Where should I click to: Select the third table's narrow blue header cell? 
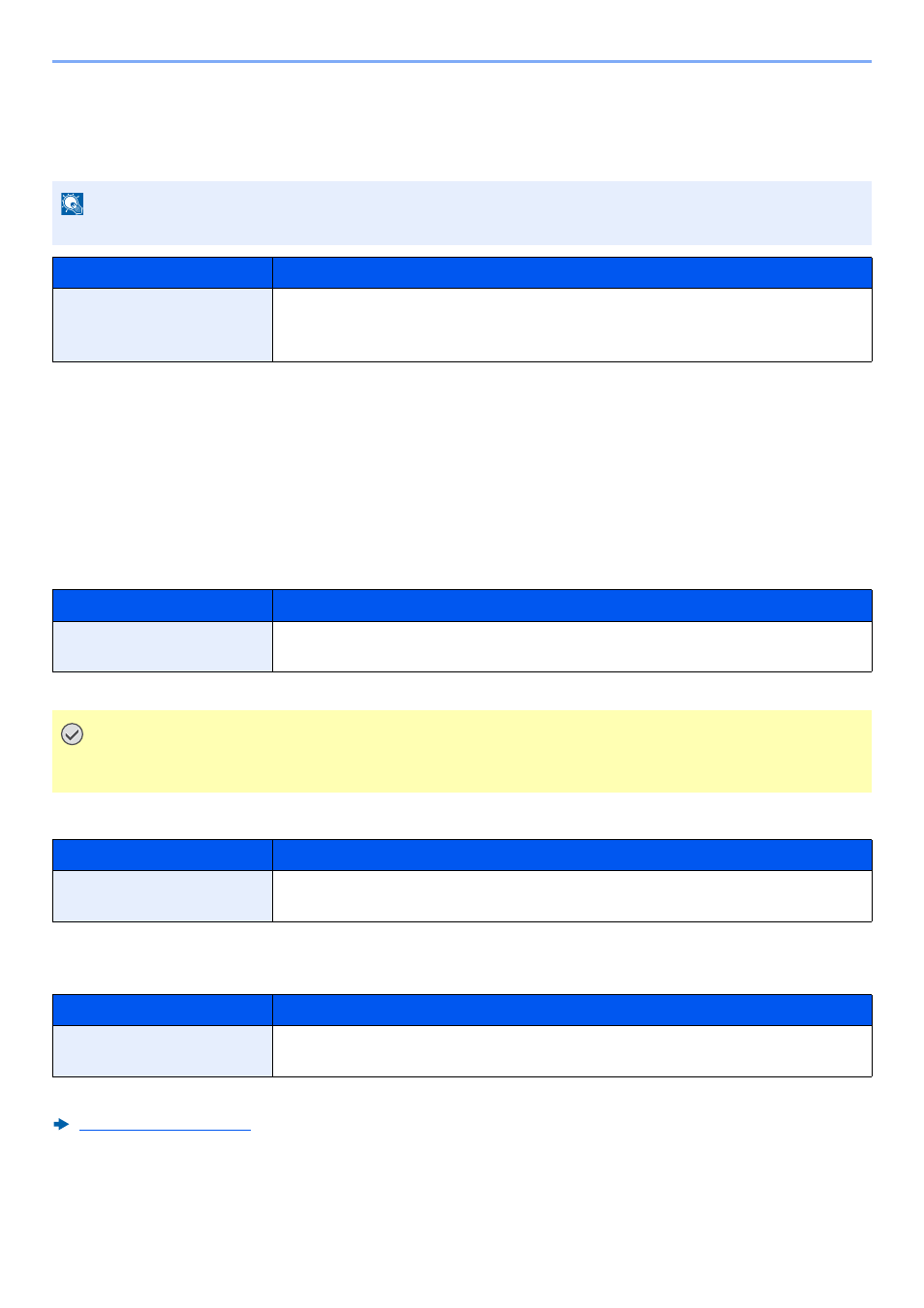pos(163,855)
